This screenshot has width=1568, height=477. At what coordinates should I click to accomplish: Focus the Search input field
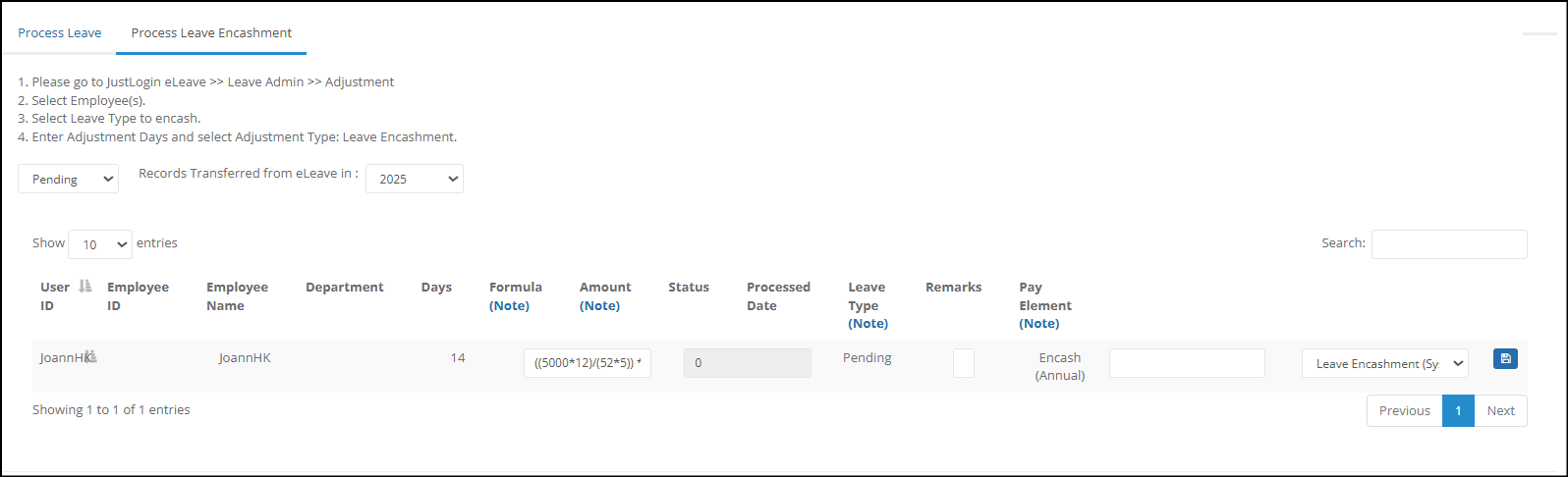click(1449, 243)
